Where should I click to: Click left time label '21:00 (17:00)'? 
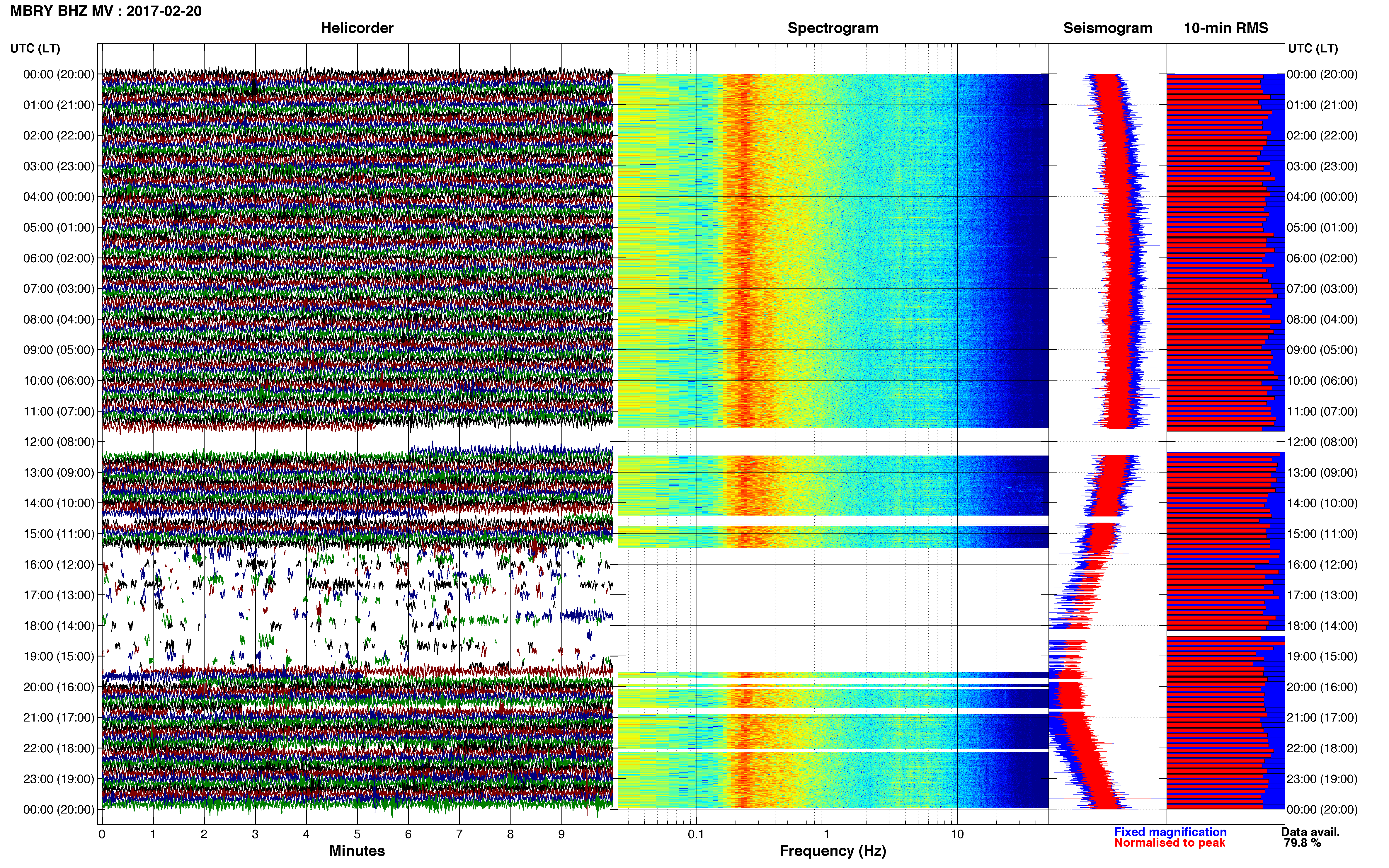point(59,718)
